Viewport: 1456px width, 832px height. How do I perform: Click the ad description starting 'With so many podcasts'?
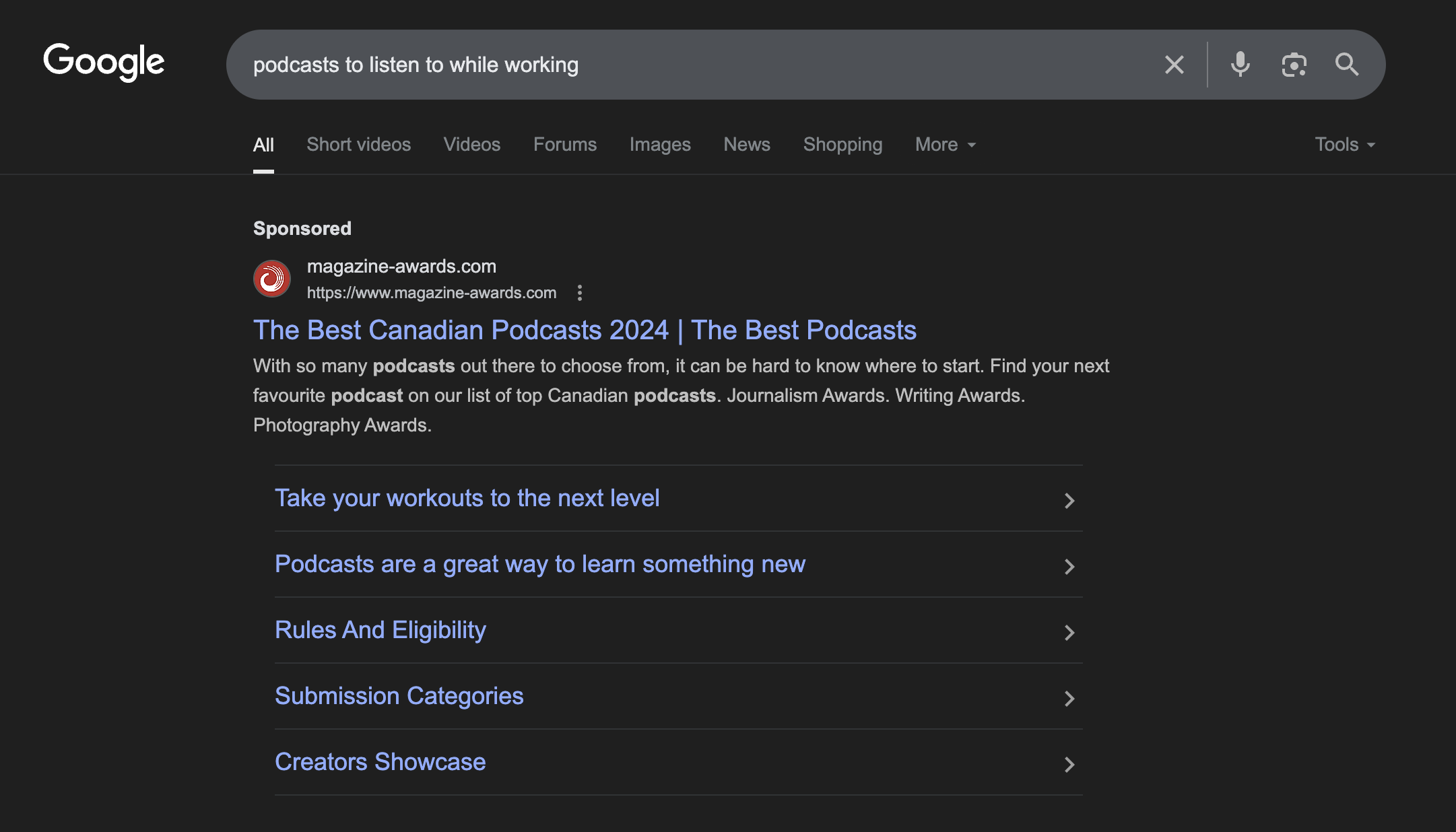(x=681, y=396)
